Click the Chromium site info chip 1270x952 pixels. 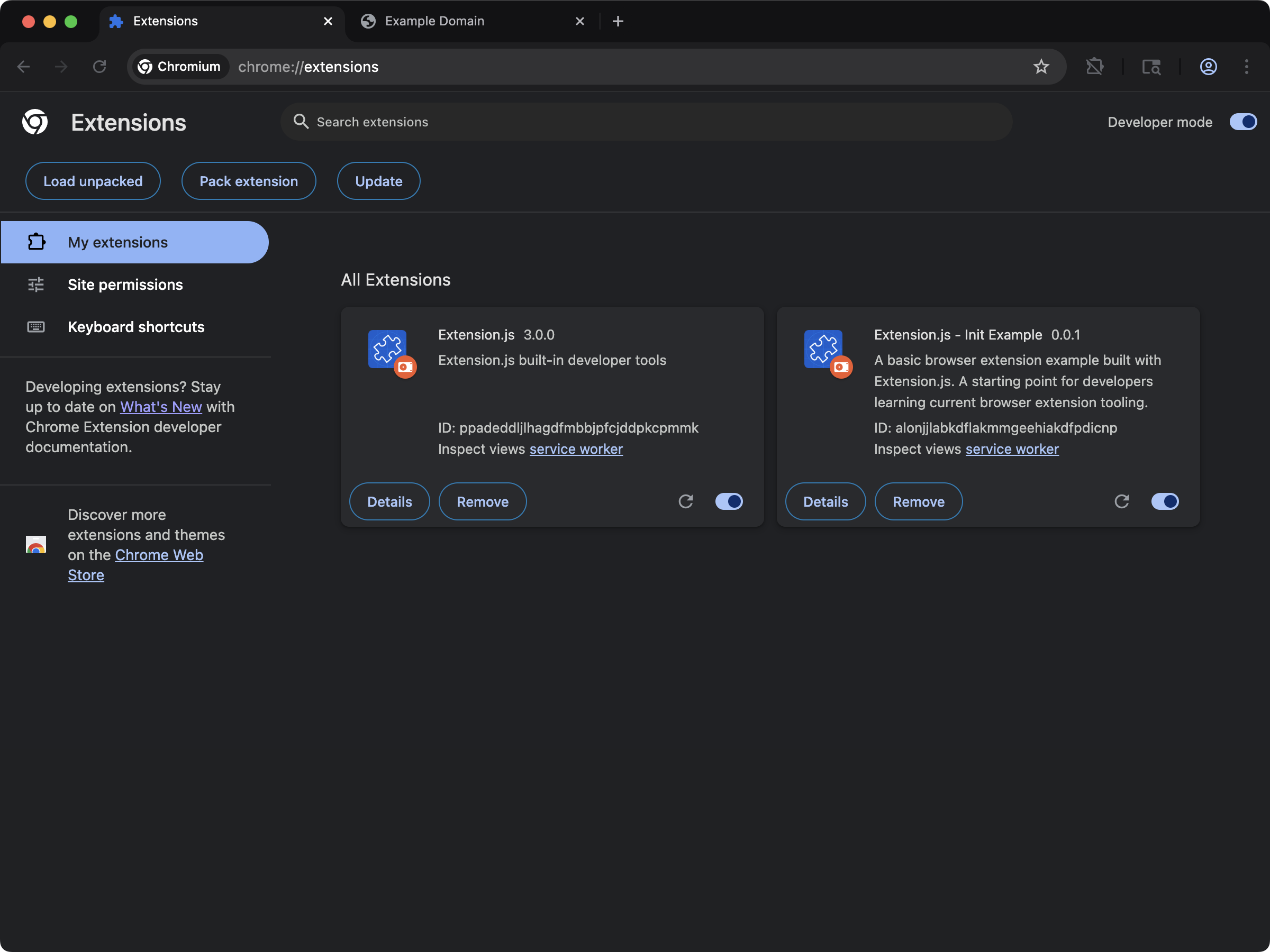click(x=180, y=67)
